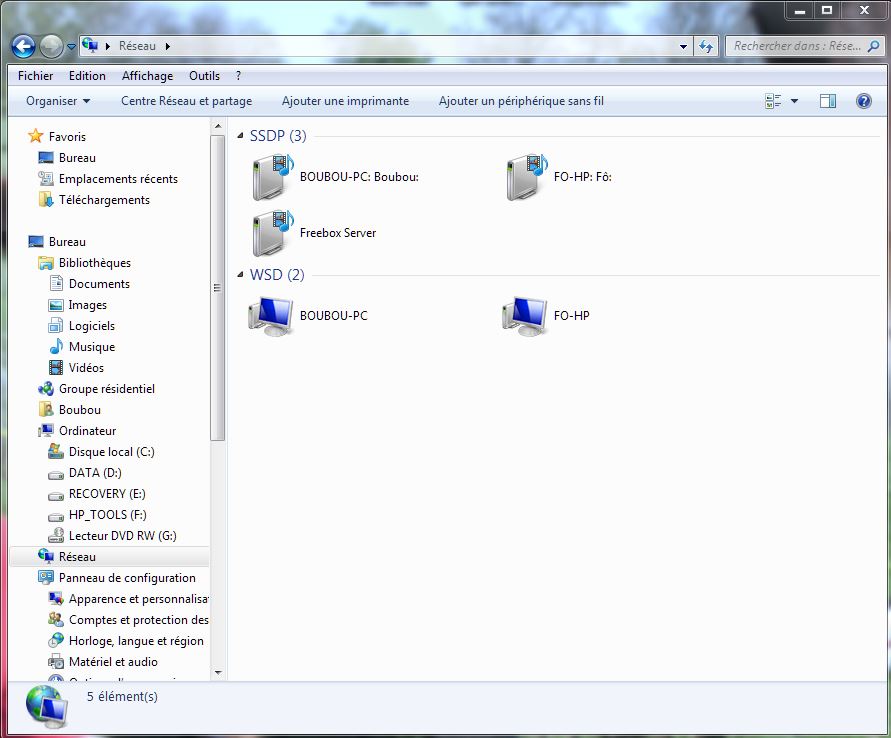The width and height of the screenshot is (891, 738).
Task: Select FO-HP: Fô: media device
Action: 559,177
